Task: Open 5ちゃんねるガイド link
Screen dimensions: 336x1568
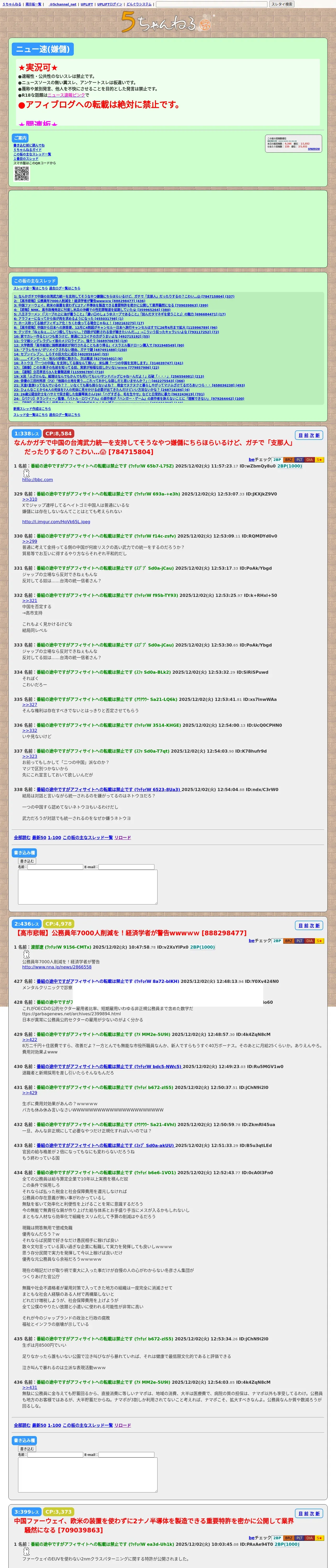Action: (x=27, y=150)
